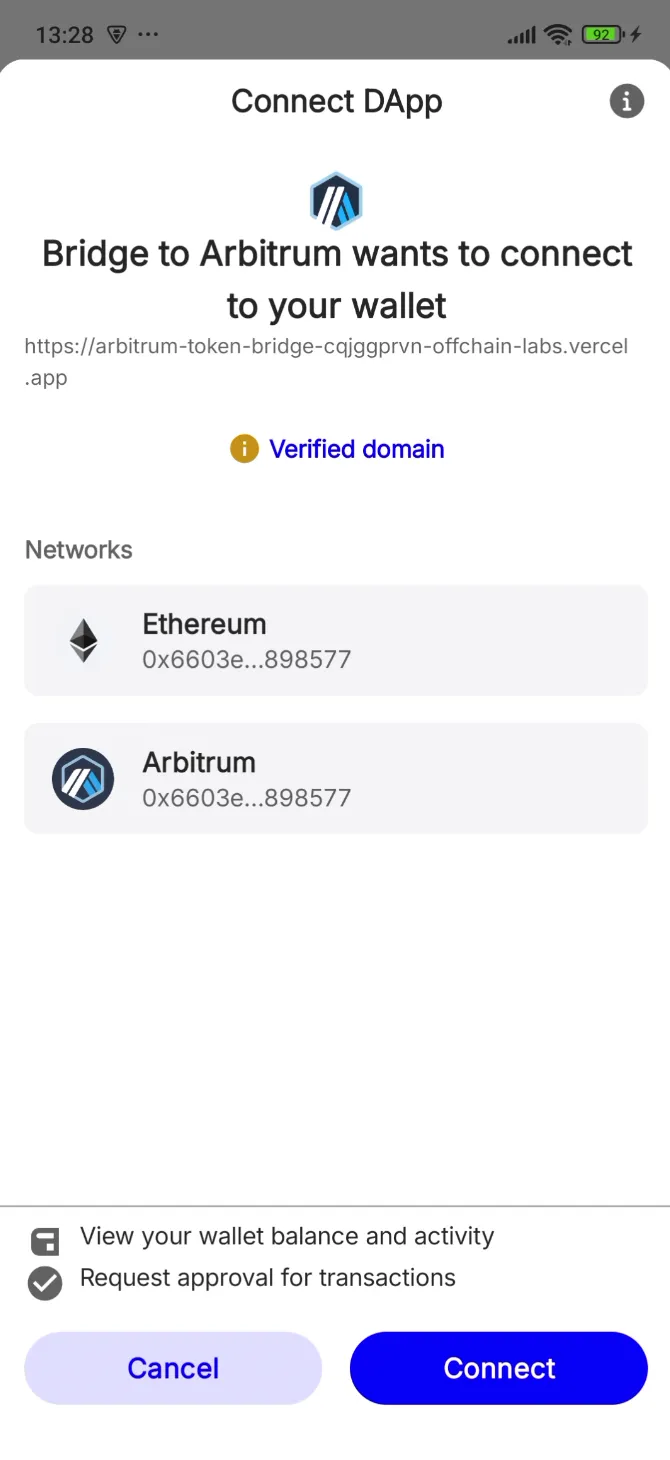Select the Arbitrum network entry
The width and height of the screenshot is (670, 1460).
click(x=336, y=778)
